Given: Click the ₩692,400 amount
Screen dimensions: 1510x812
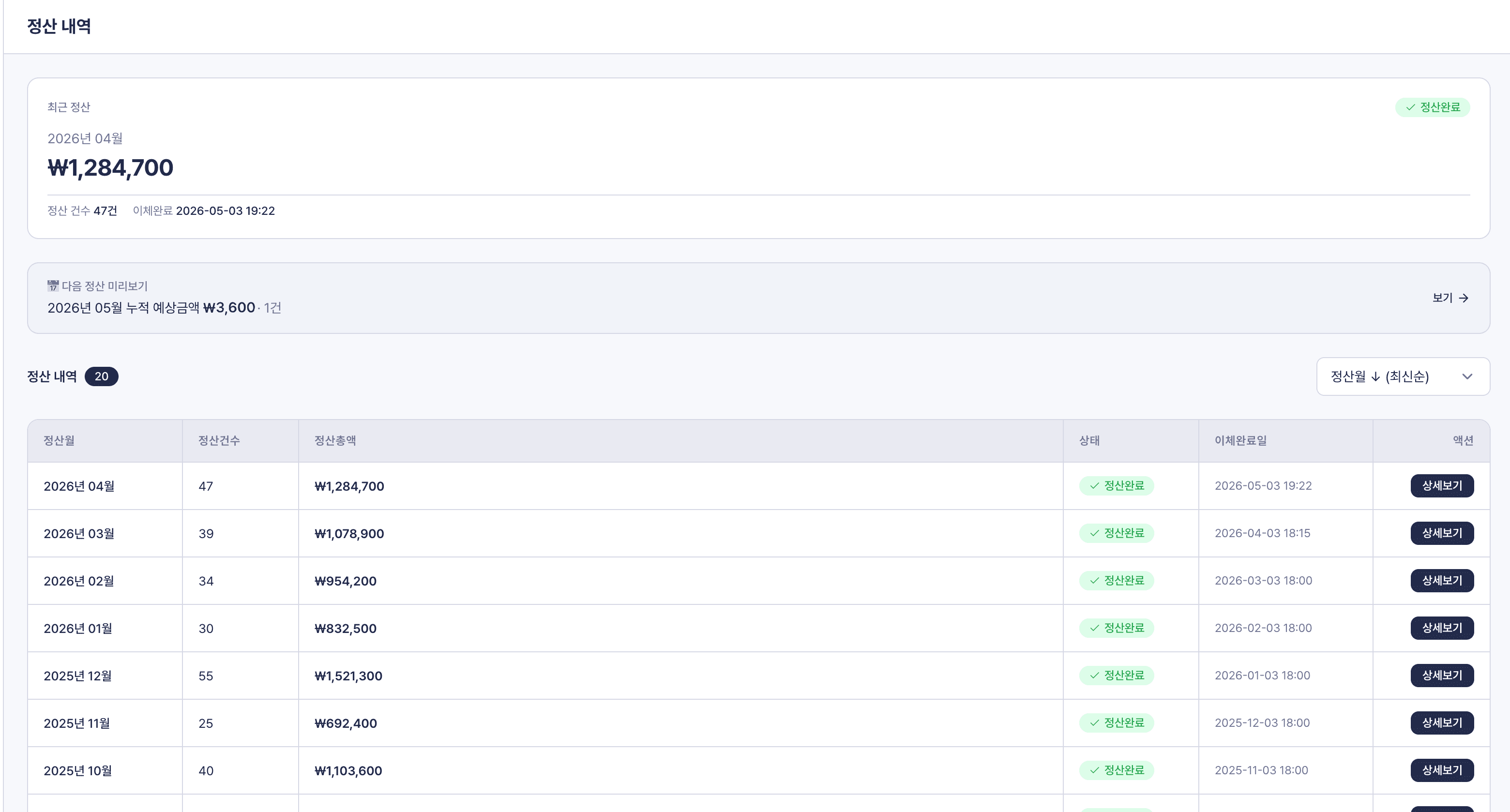Looking at the screenshot, I should coord(346,723).
